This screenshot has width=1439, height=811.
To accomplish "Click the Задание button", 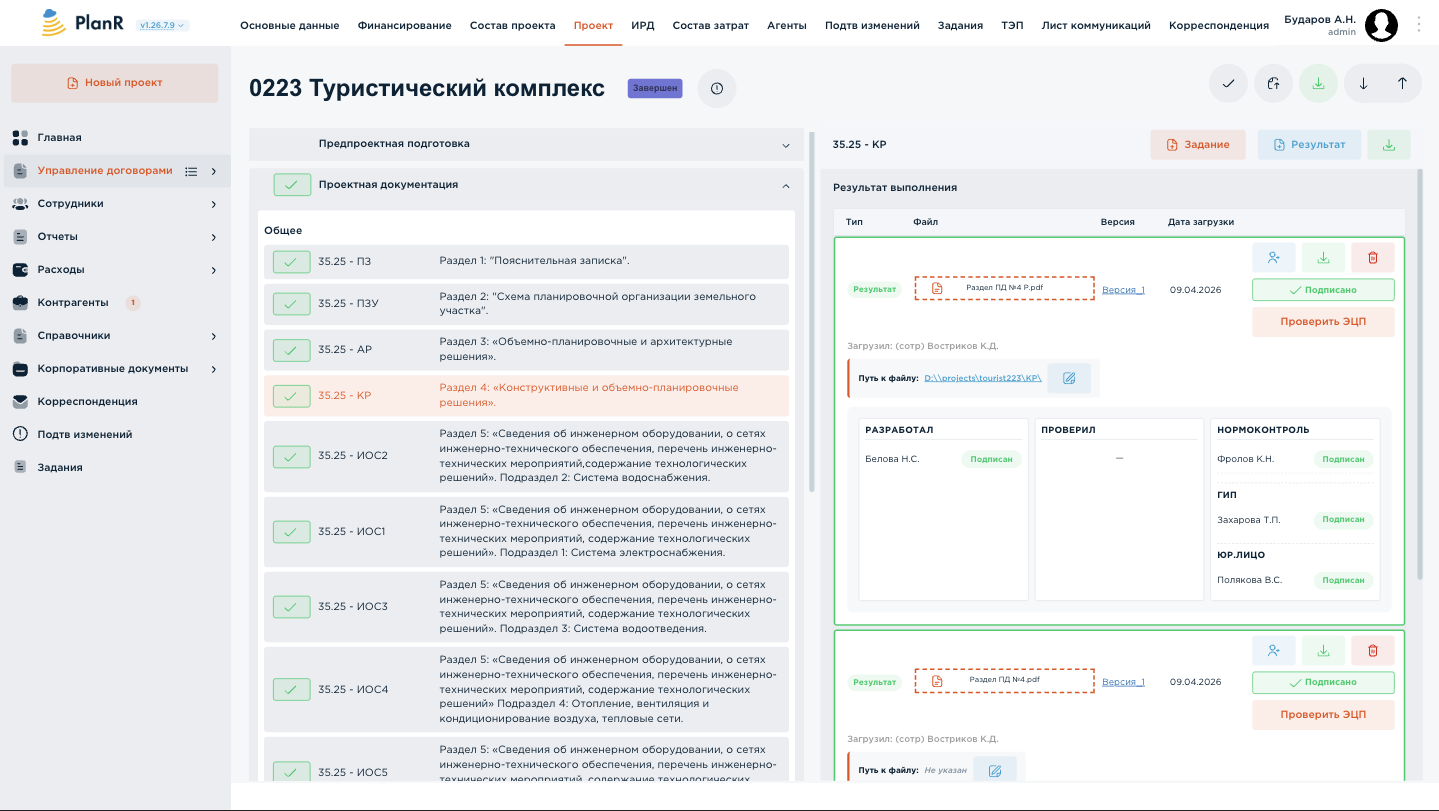I will point(1198,145).
